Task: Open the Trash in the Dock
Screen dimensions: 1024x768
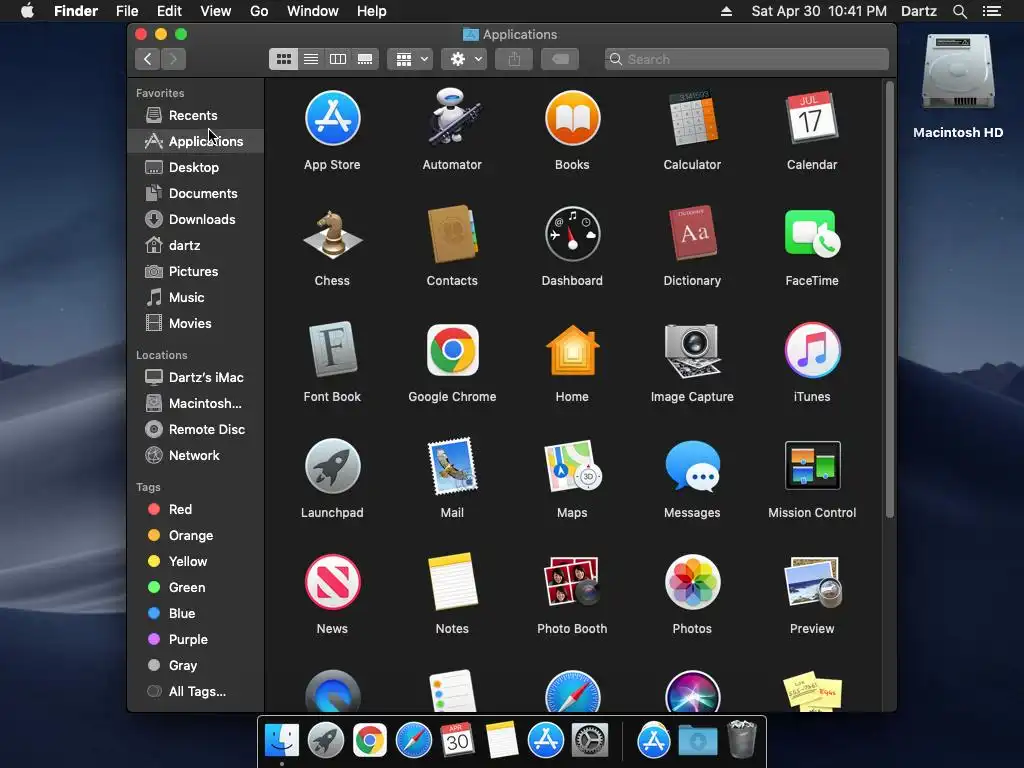Action: coord(741,740)
